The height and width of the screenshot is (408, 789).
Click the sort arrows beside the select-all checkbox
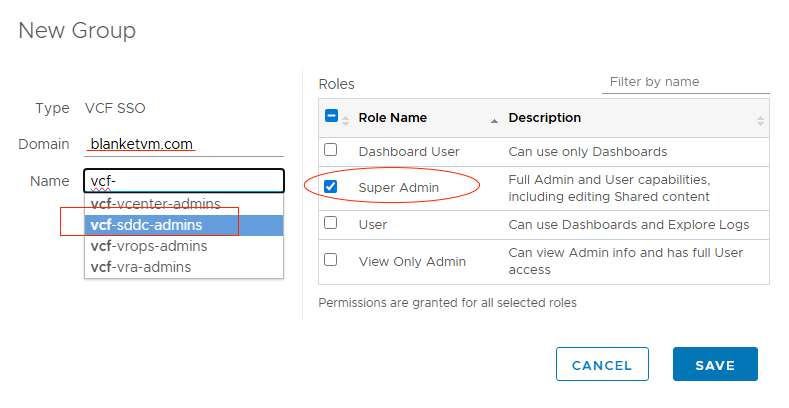346,119
